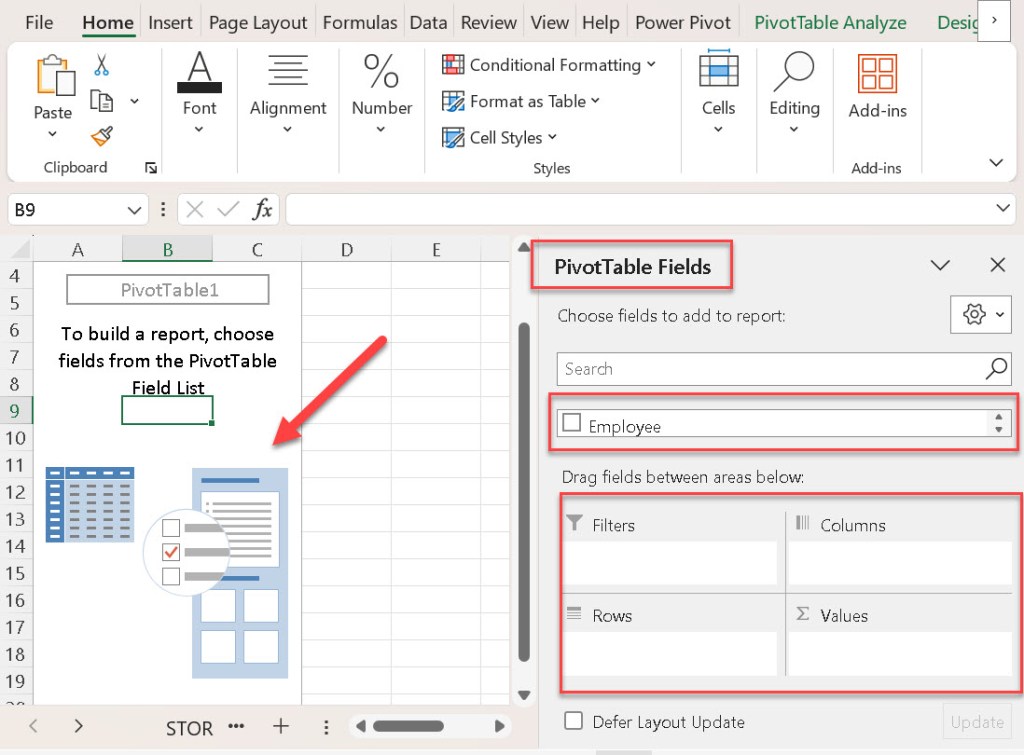Image resolution: width=1024 pixels, height=755 pixels.
Task: Click the horizontal scroll right arrow
Action: pyautogui.click(x=500, y=726)
